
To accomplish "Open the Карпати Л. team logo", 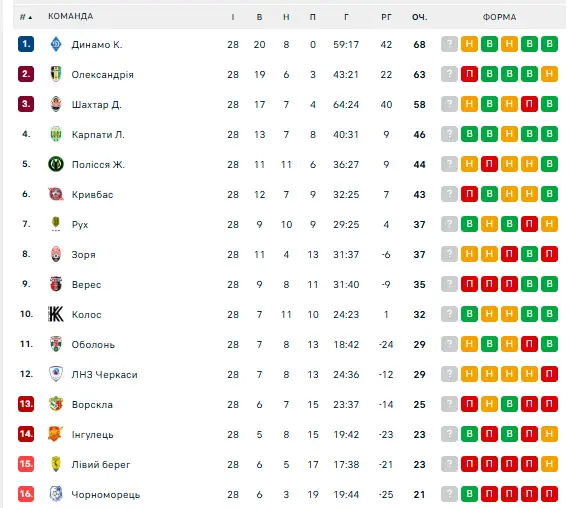I will click(56, 134).
